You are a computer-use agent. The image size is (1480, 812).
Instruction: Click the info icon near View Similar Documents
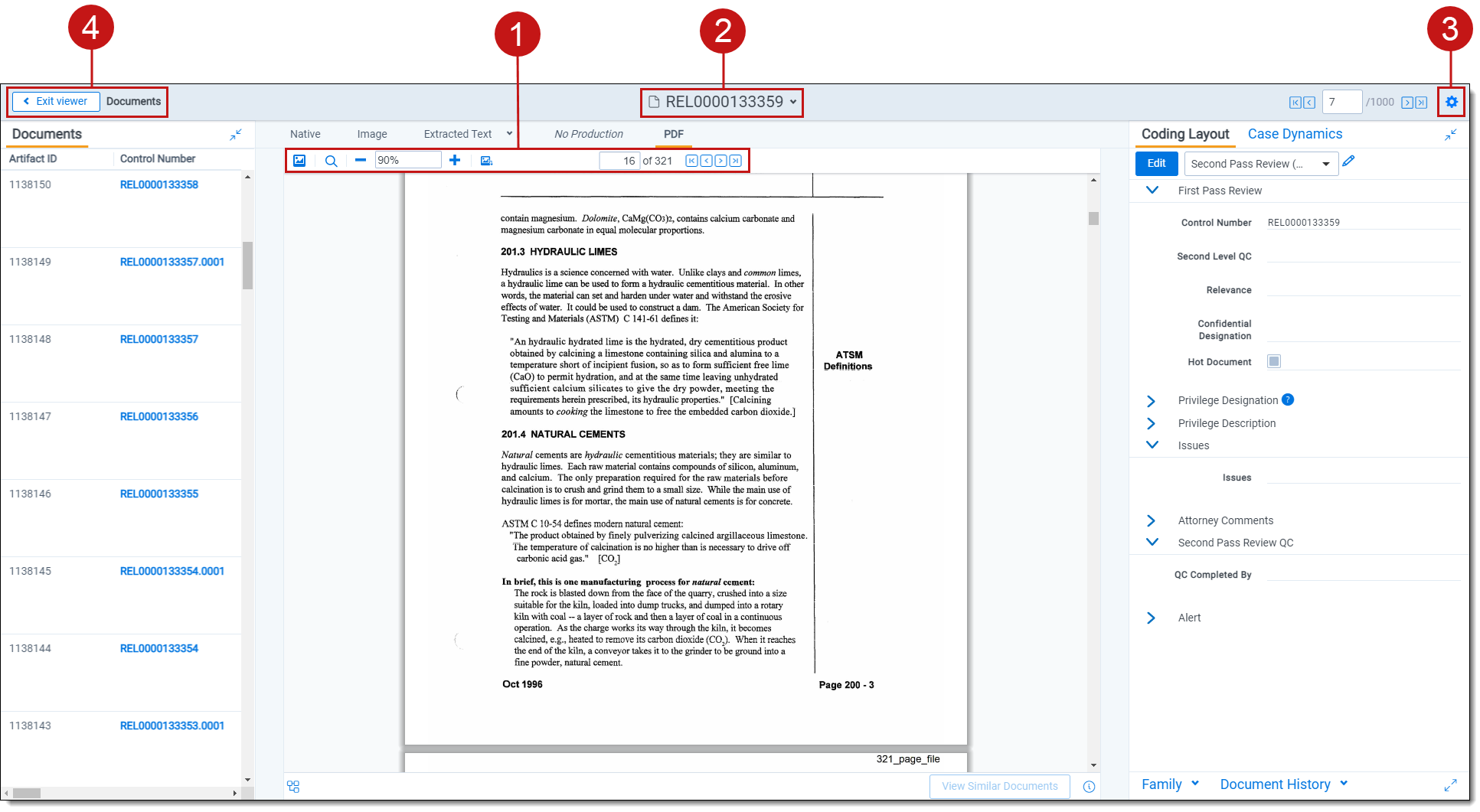click(1089, 786)
